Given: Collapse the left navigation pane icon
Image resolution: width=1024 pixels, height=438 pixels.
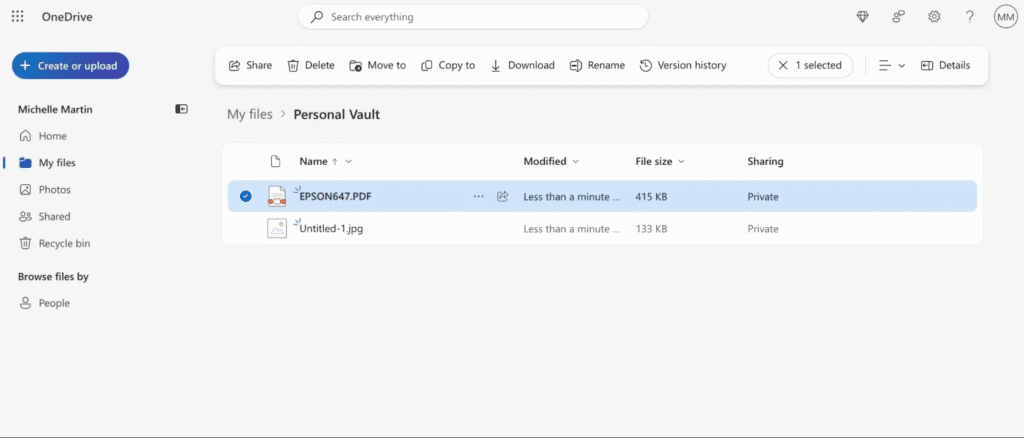Looking at the screenshot, I should pyautogui.click(x=181, y=109).
